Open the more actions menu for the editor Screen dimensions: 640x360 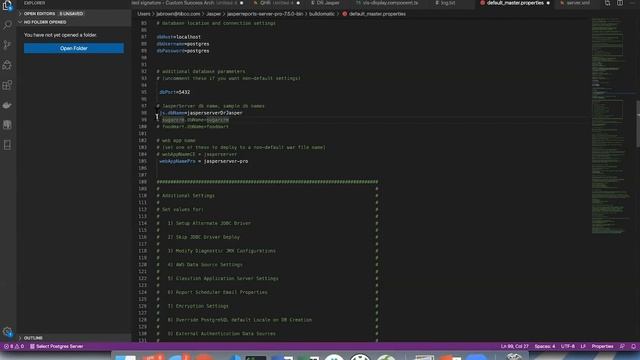(x=632, y=3)
